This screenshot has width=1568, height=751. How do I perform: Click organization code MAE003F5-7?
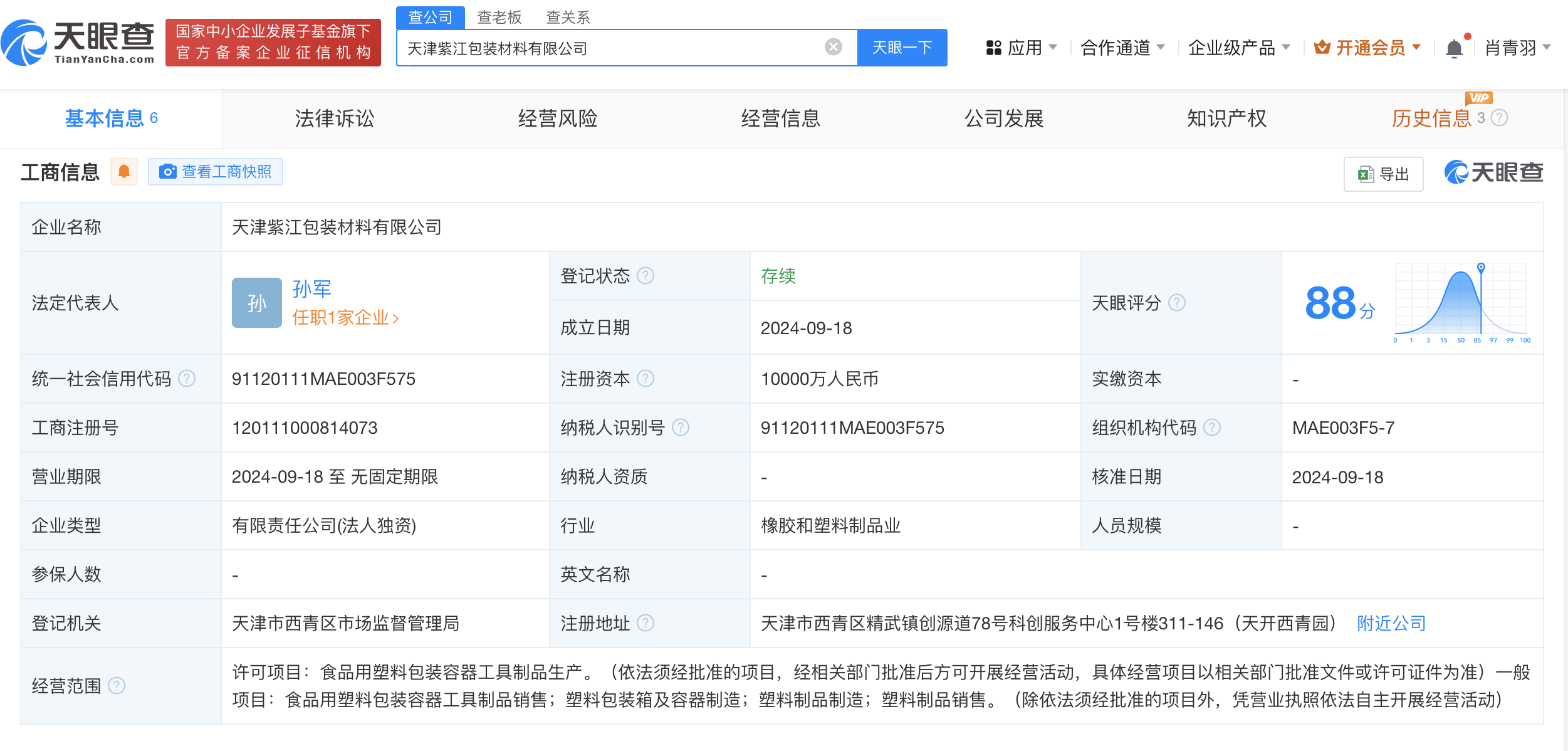coord(1343,428)
